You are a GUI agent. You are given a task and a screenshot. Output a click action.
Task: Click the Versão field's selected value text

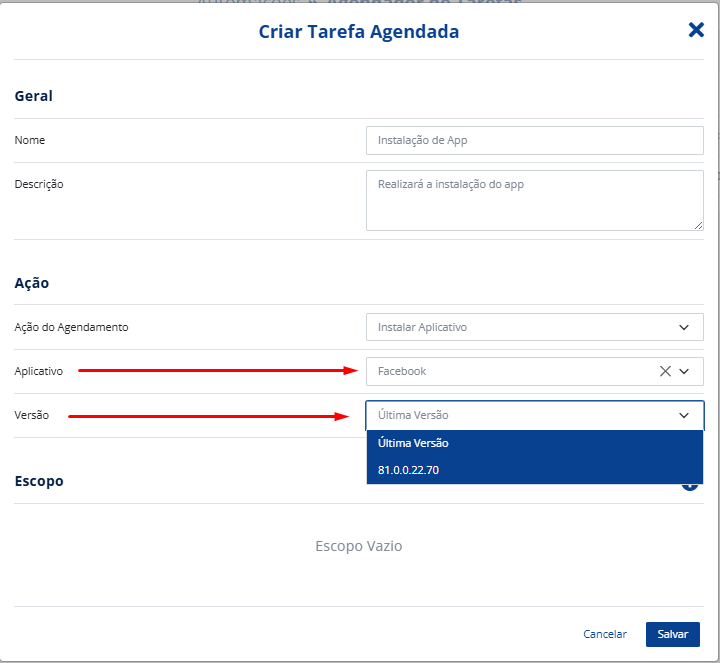coord(413,415)
